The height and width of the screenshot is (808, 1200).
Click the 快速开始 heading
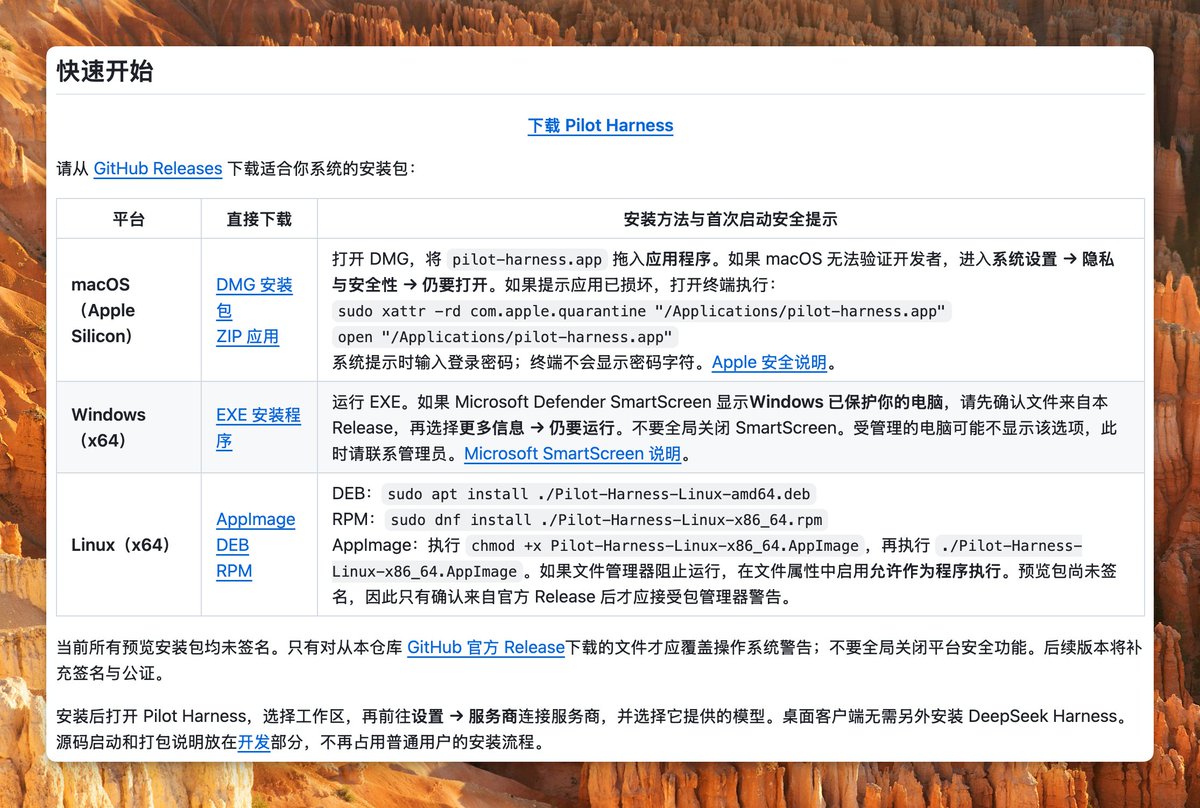coord(105,72)
